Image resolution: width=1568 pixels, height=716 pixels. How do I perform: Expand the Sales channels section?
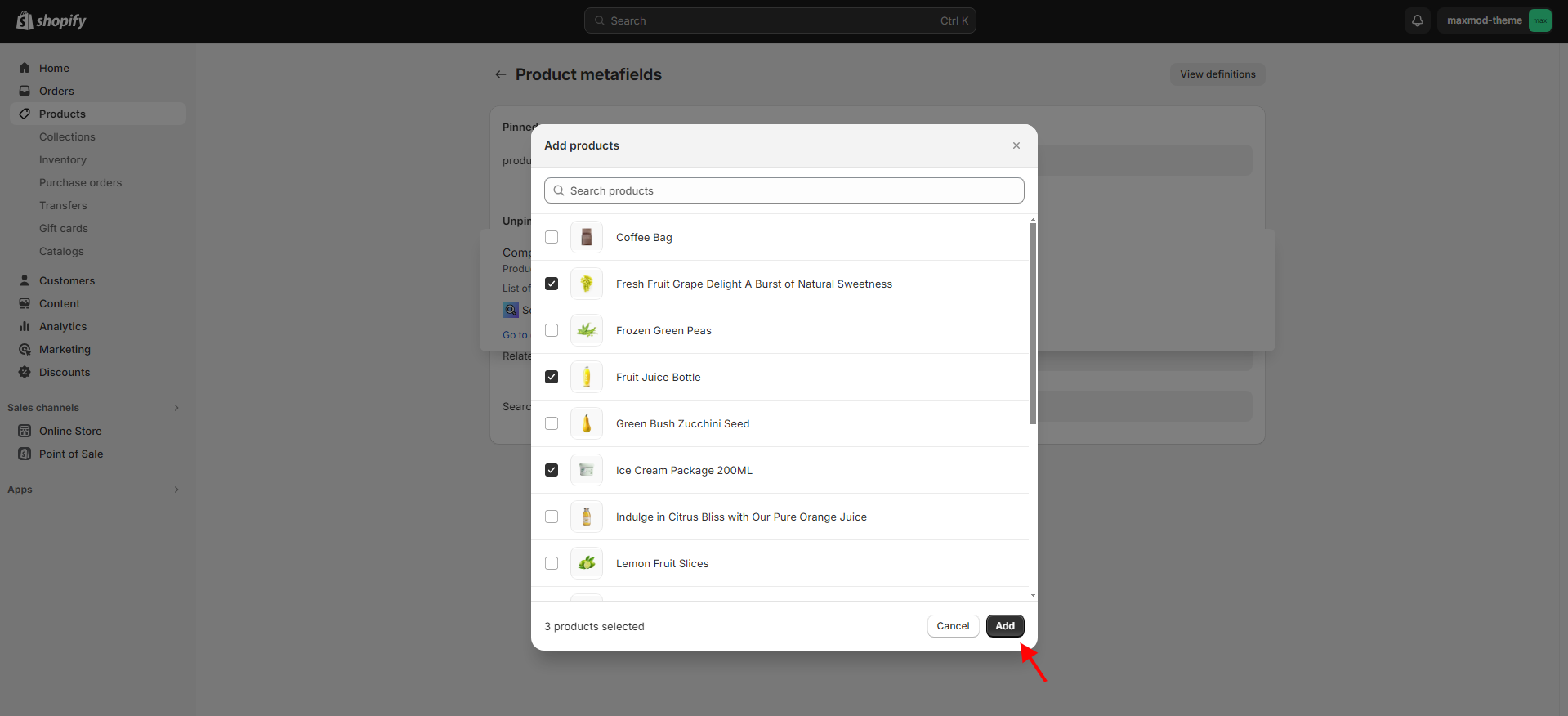pyautogui.click(x=176, y=408)
